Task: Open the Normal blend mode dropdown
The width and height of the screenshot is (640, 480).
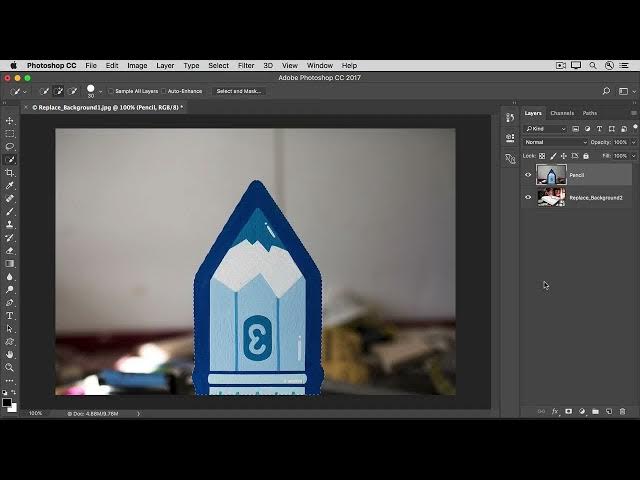Action: click(x=556, y=142)
